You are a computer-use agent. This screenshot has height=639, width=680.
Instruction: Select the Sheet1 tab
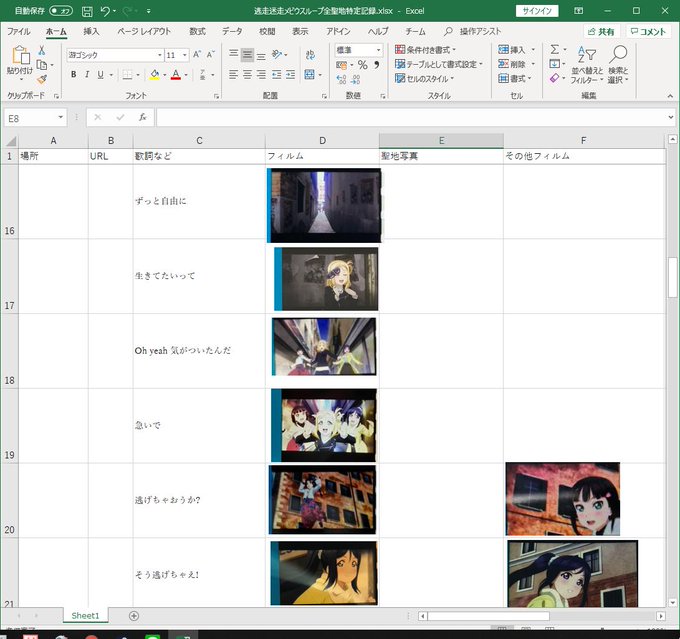(x=85, y=616)
